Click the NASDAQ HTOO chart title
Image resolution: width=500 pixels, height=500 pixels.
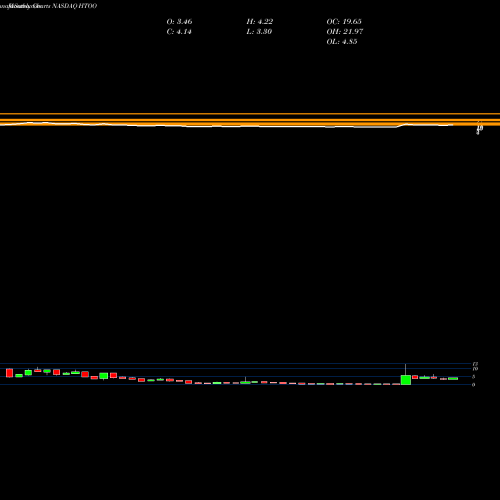(74, 6)
